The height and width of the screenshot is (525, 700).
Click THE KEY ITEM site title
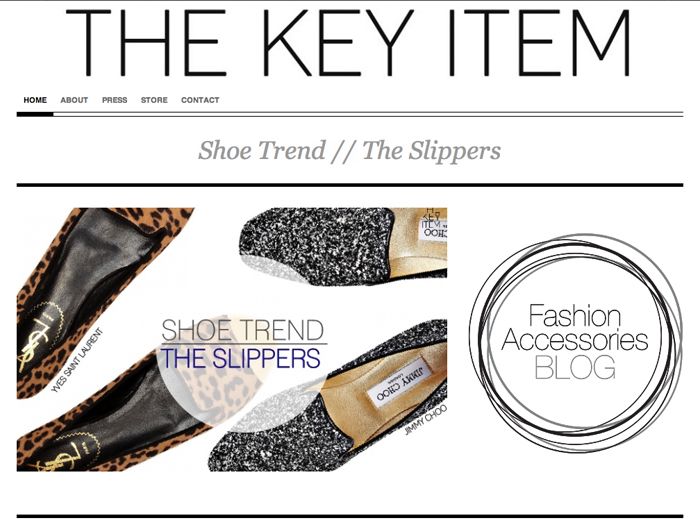(348, 42)
